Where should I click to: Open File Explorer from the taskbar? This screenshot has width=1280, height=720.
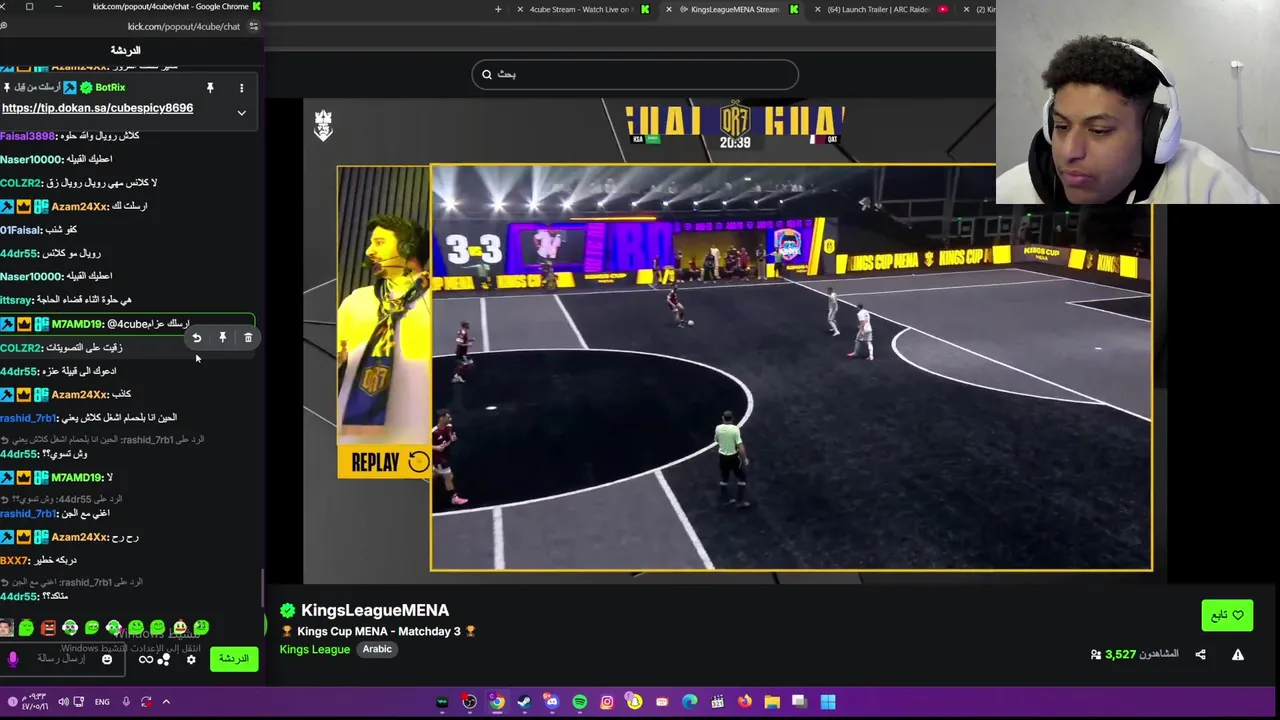(772, 702)
